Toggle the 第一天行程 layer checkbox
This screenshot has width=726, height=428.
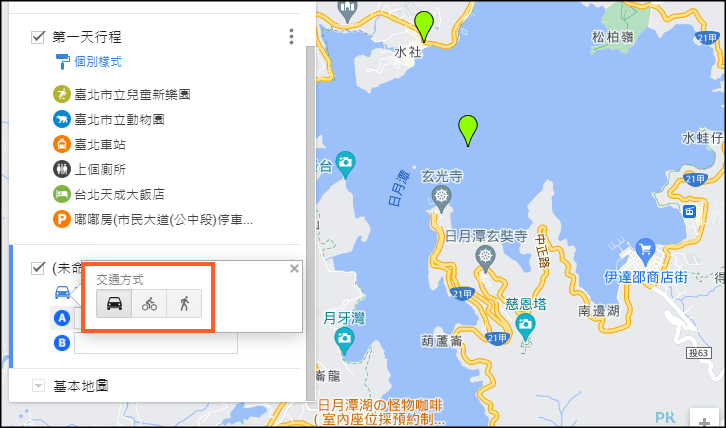coord(38,37)
